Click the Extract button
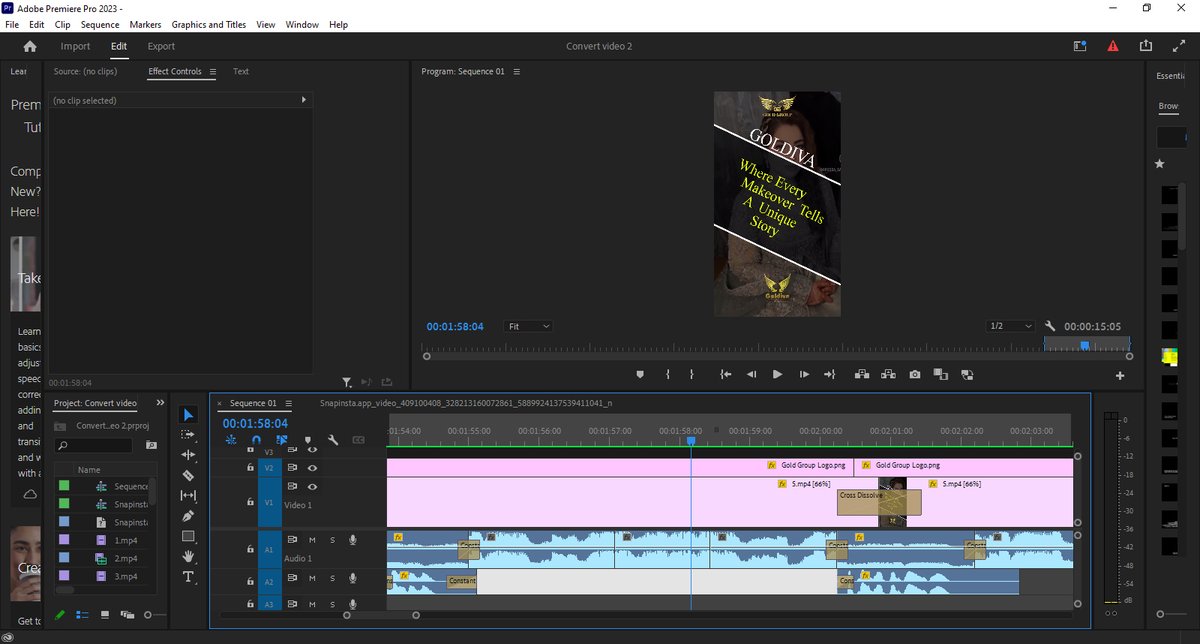 click(887, 375)
